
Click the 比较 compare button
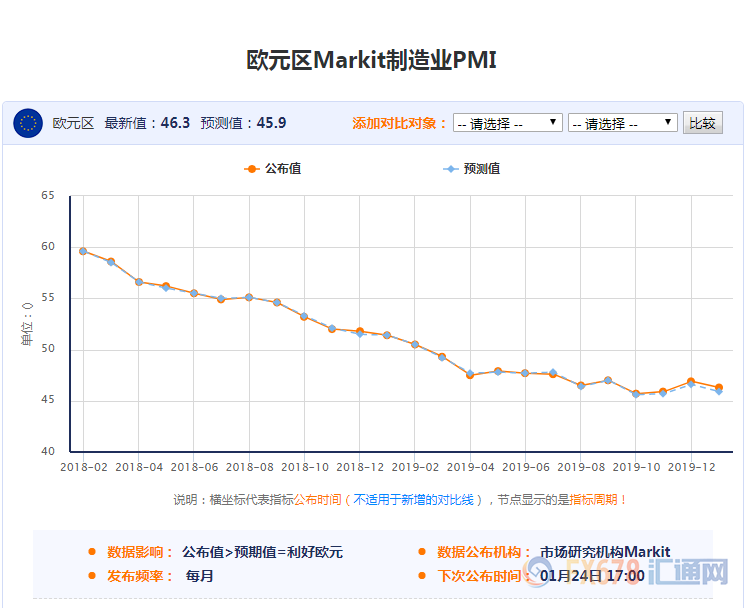pos(703,123)
